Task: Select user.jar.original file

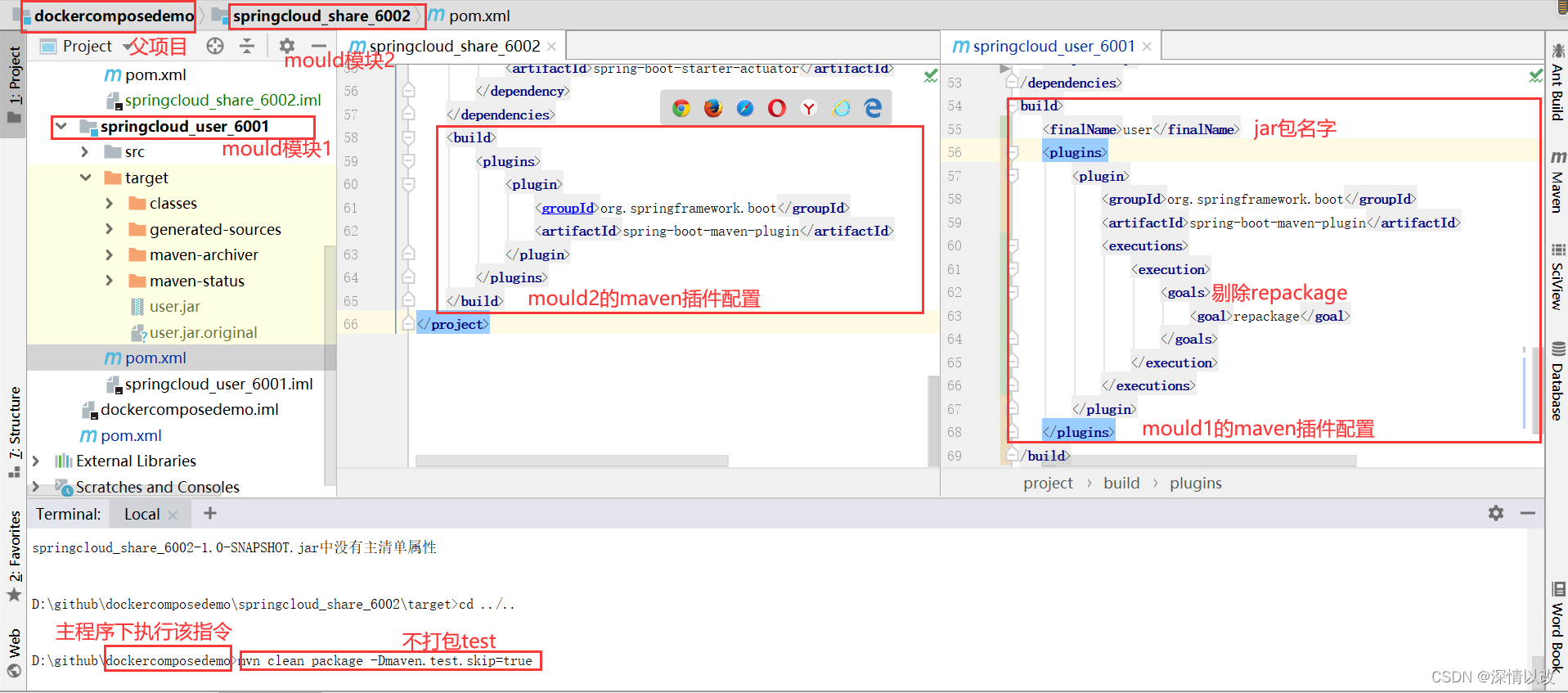Action: 203,332
